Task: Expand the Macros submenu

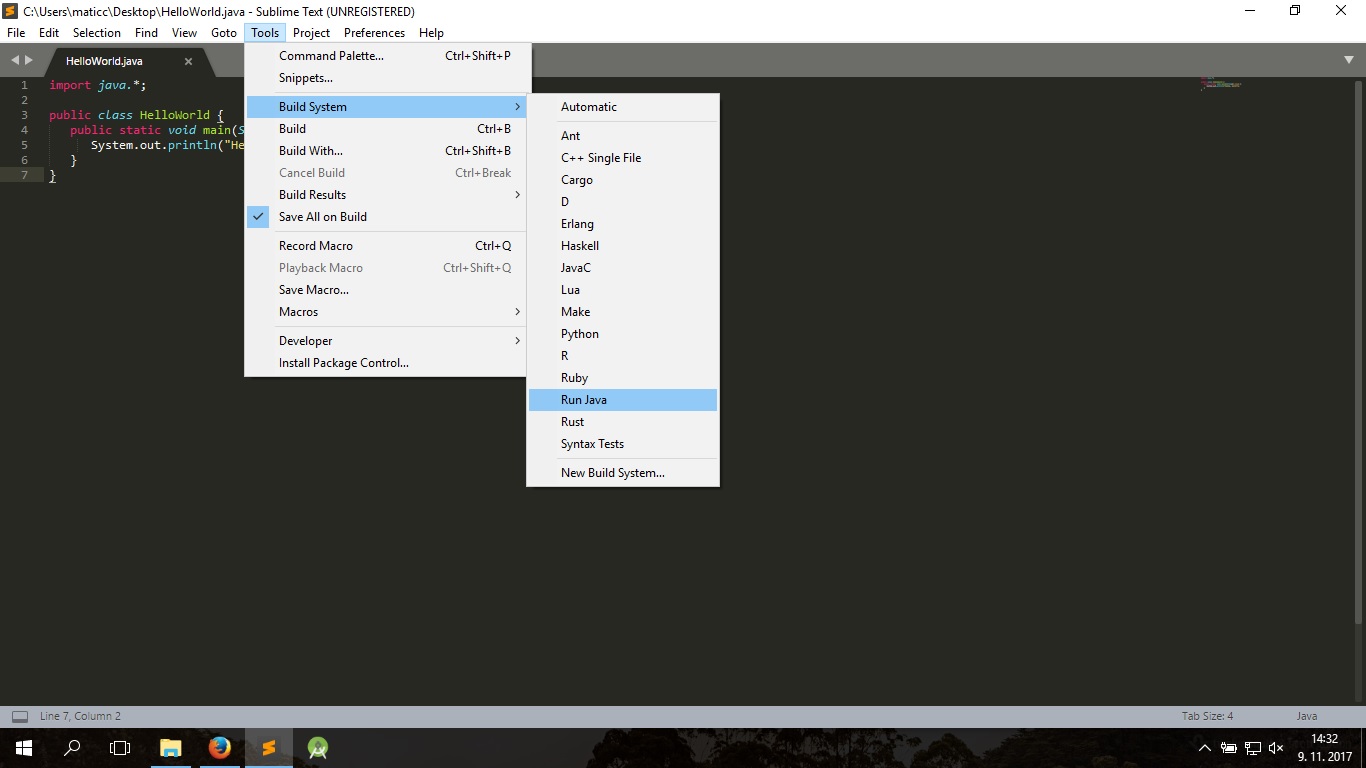Action: [x=385, y=312]
